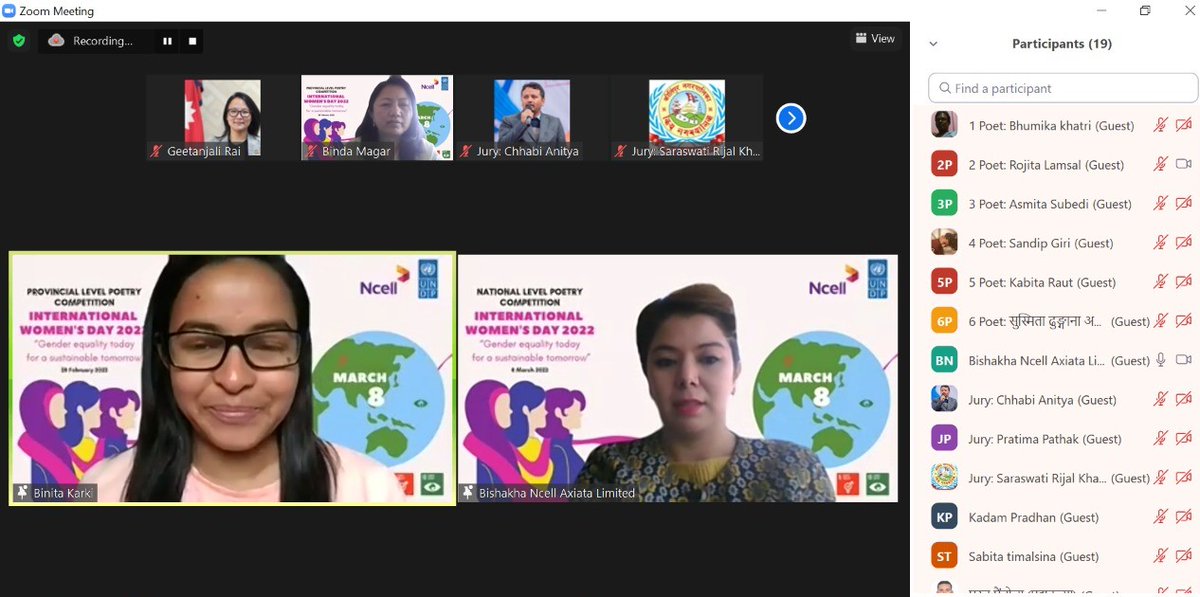Open the View layout menu
Screen dimensions: 1200x597
[x=874, y=39]
